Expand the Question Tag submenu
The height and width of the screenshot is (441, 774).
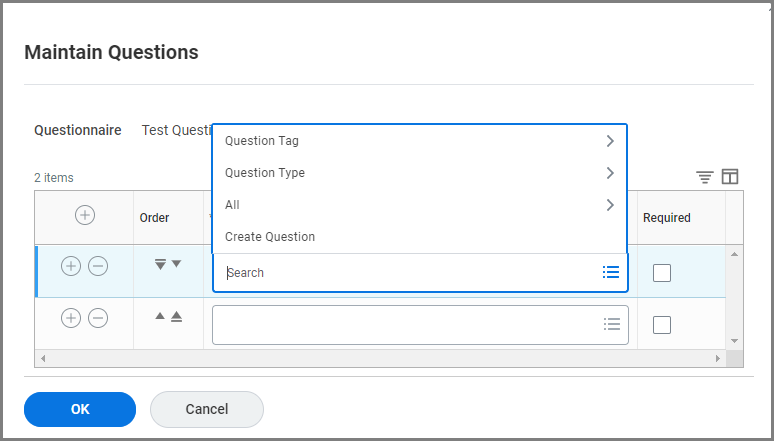coord(419,141)
